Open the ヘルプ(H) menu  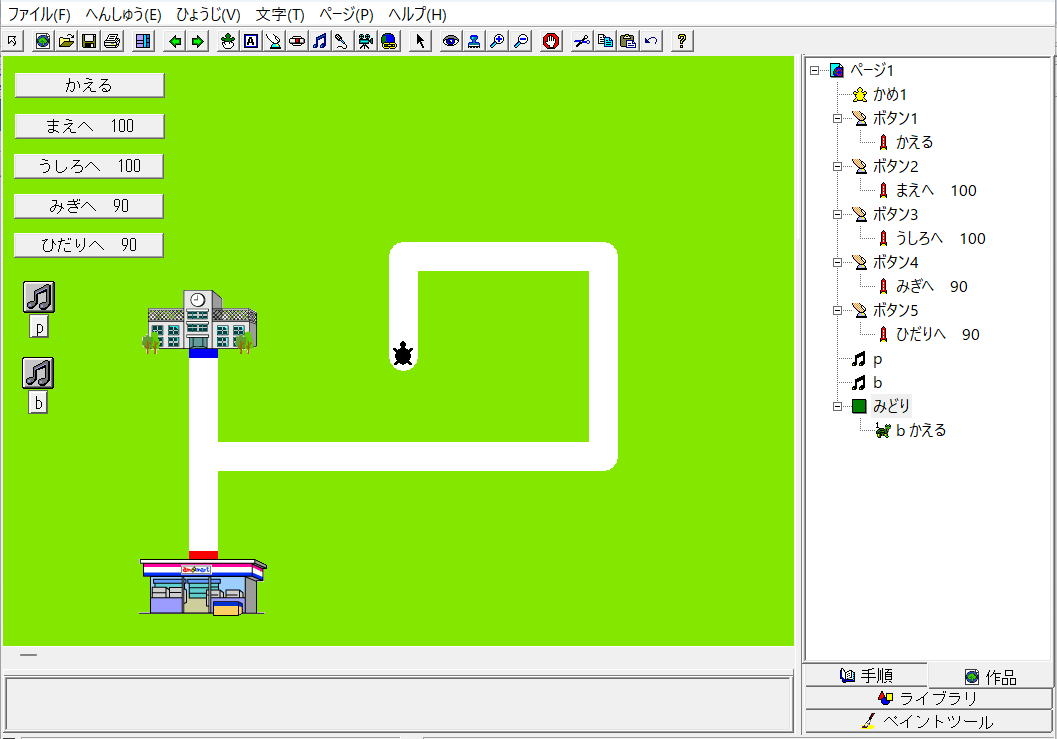[x=417, y=14]
